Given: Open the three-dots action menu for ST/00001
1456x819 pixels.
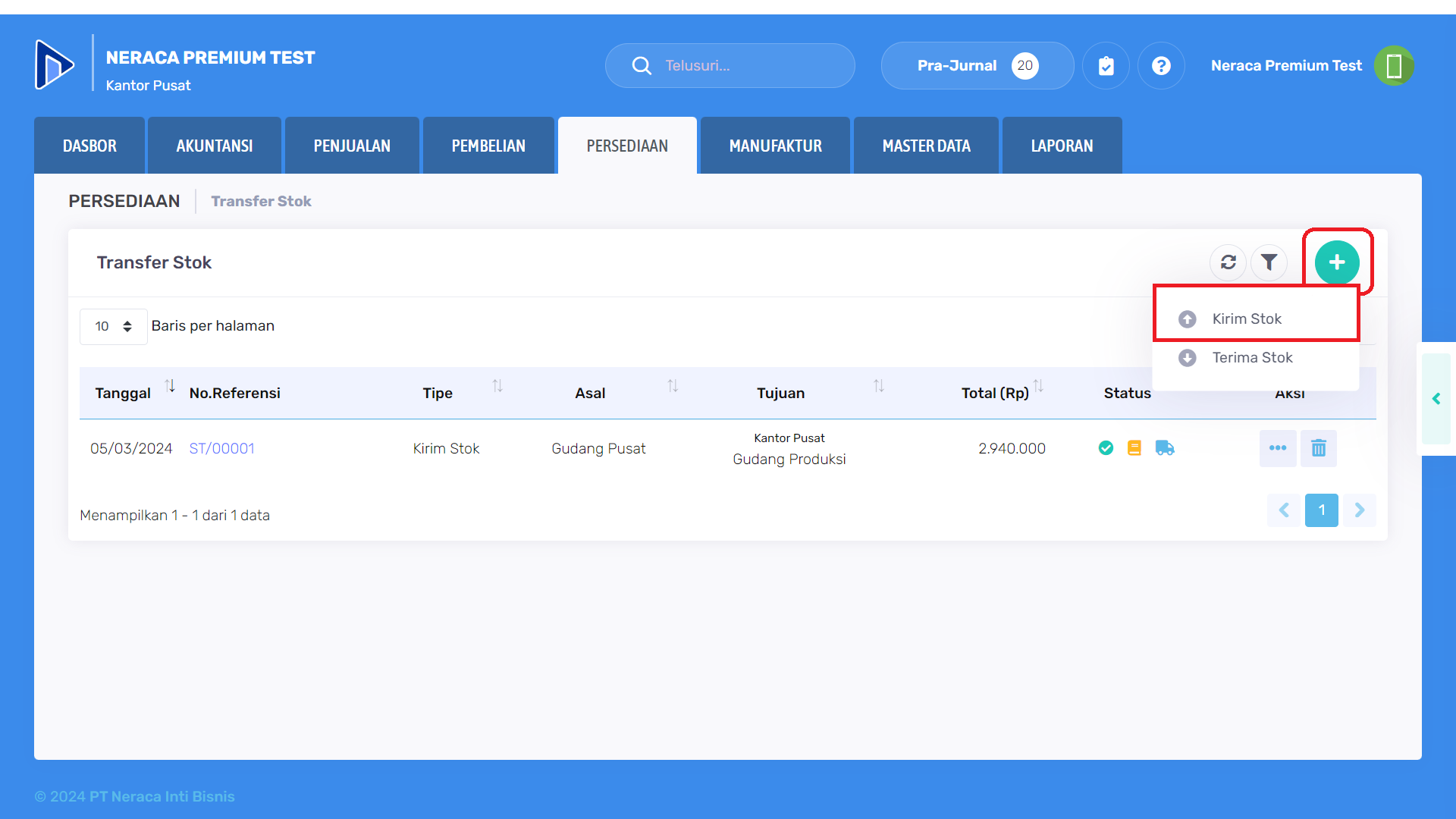Looking at the screenshot, I should point(1278,448).
